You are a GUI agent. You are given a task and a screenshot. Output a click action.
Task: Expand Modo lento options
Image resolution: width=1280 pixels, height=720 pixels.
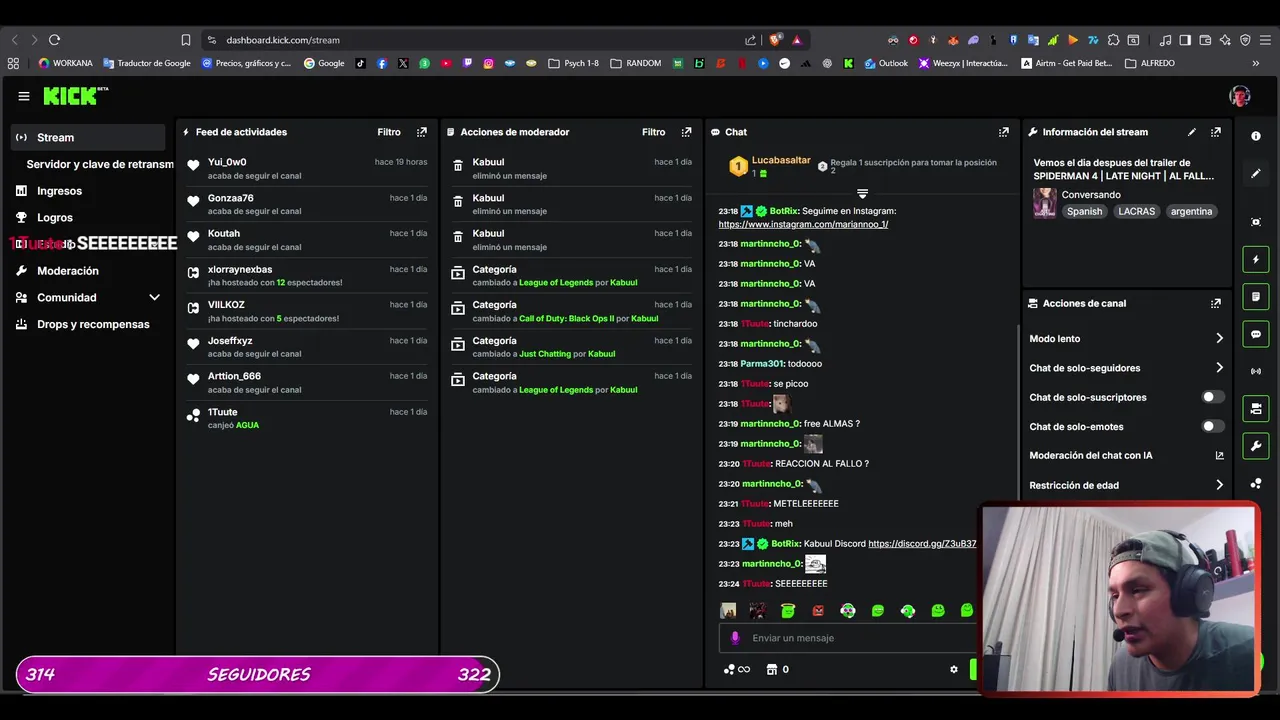point(1126,339)
